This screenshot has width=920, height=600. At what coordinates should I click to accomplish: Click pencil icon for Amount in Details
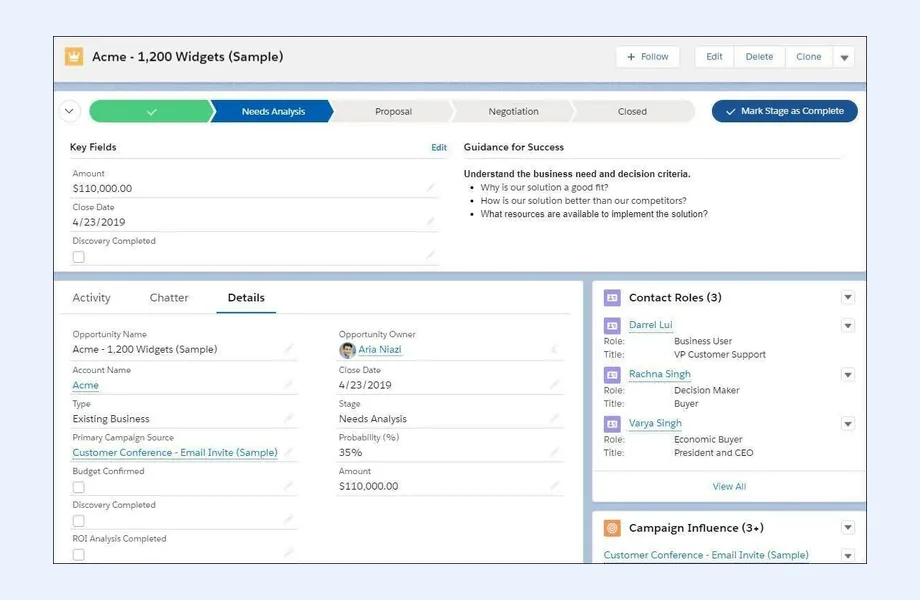[x=554, y=486]
